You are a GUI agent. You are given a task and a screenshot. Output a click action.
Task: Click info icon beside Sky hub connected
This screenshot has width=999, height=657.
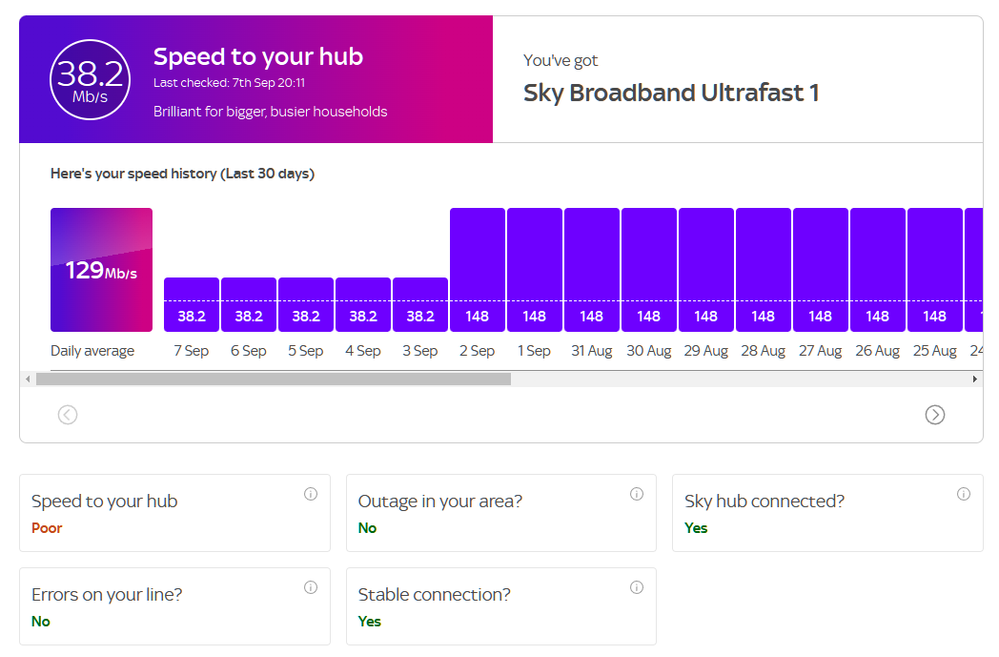click(963, 494)
